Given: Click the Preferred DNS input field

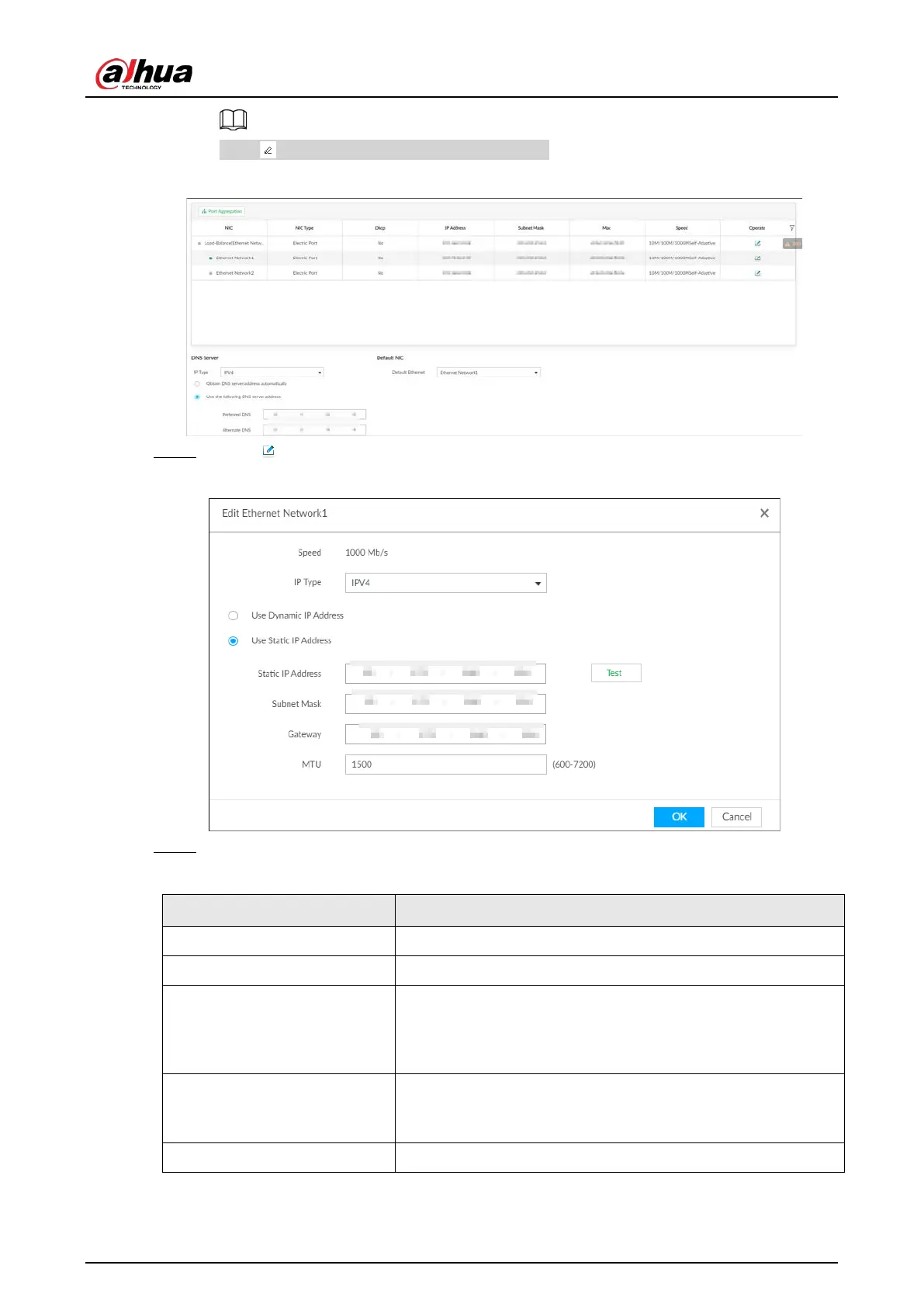Looking at the screenshot, I should [314, 414].
